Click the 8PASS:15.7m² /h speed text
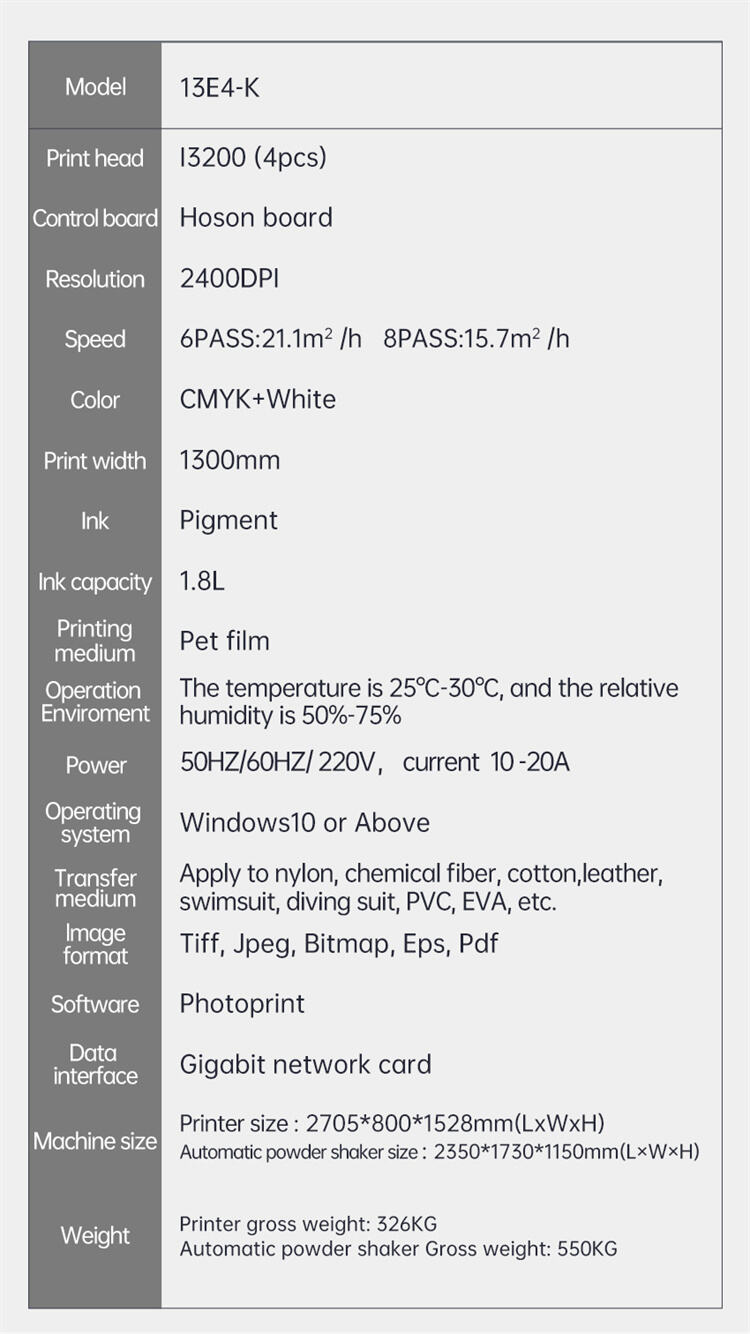Viewport: 750px width, 1334px height. [x=476, y=339]
